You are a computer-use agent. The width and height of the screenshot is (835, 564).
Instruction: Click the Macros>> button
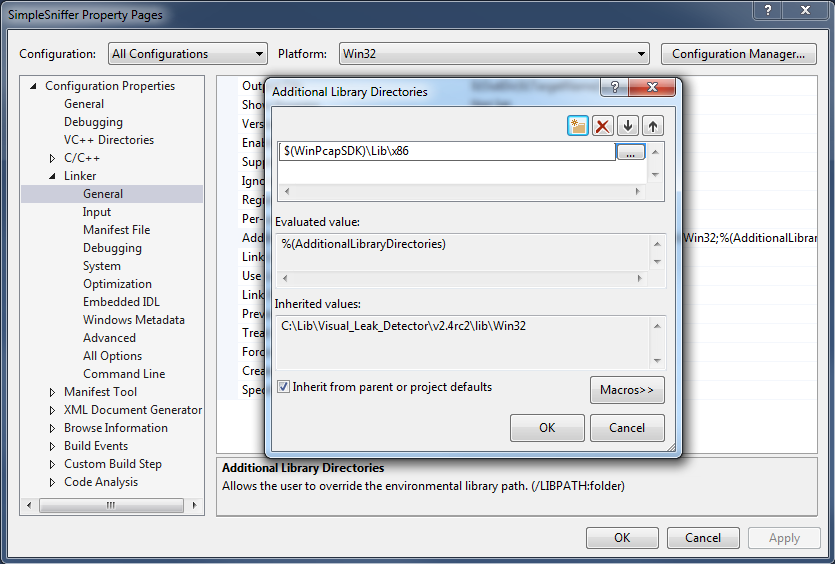tap(627, 390)
